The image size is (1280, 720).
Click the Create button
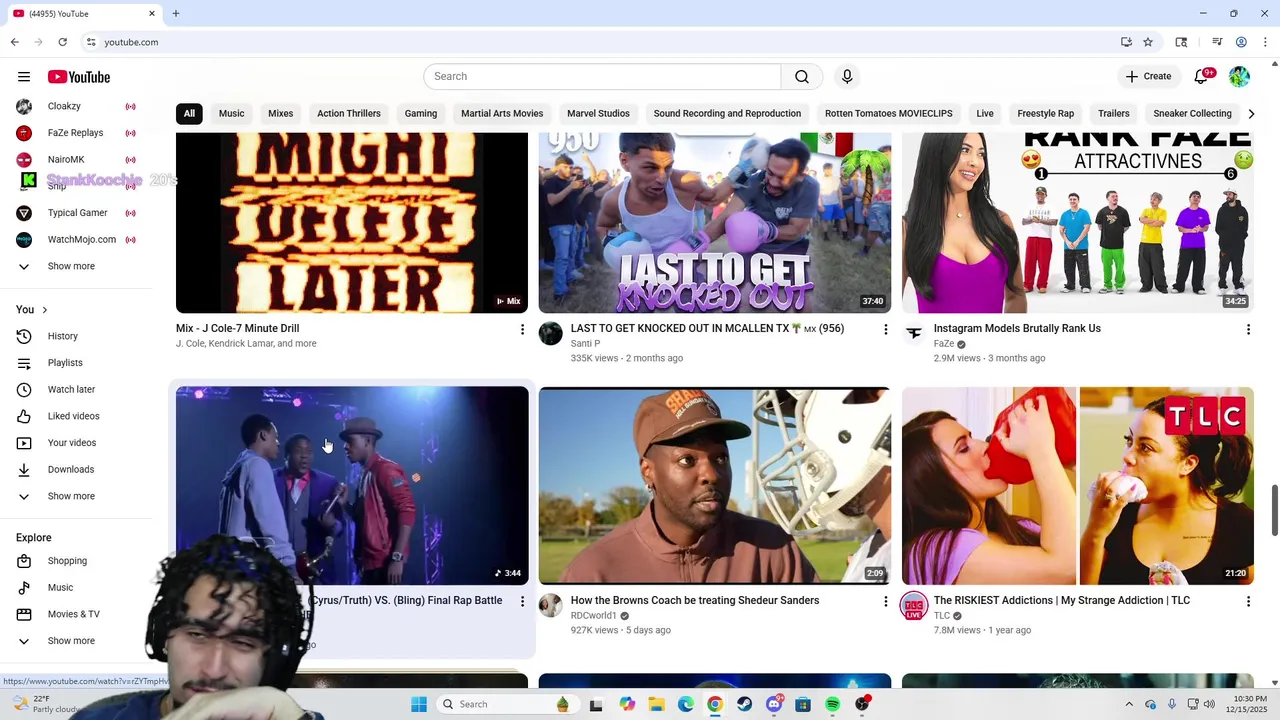(1148, 77)
